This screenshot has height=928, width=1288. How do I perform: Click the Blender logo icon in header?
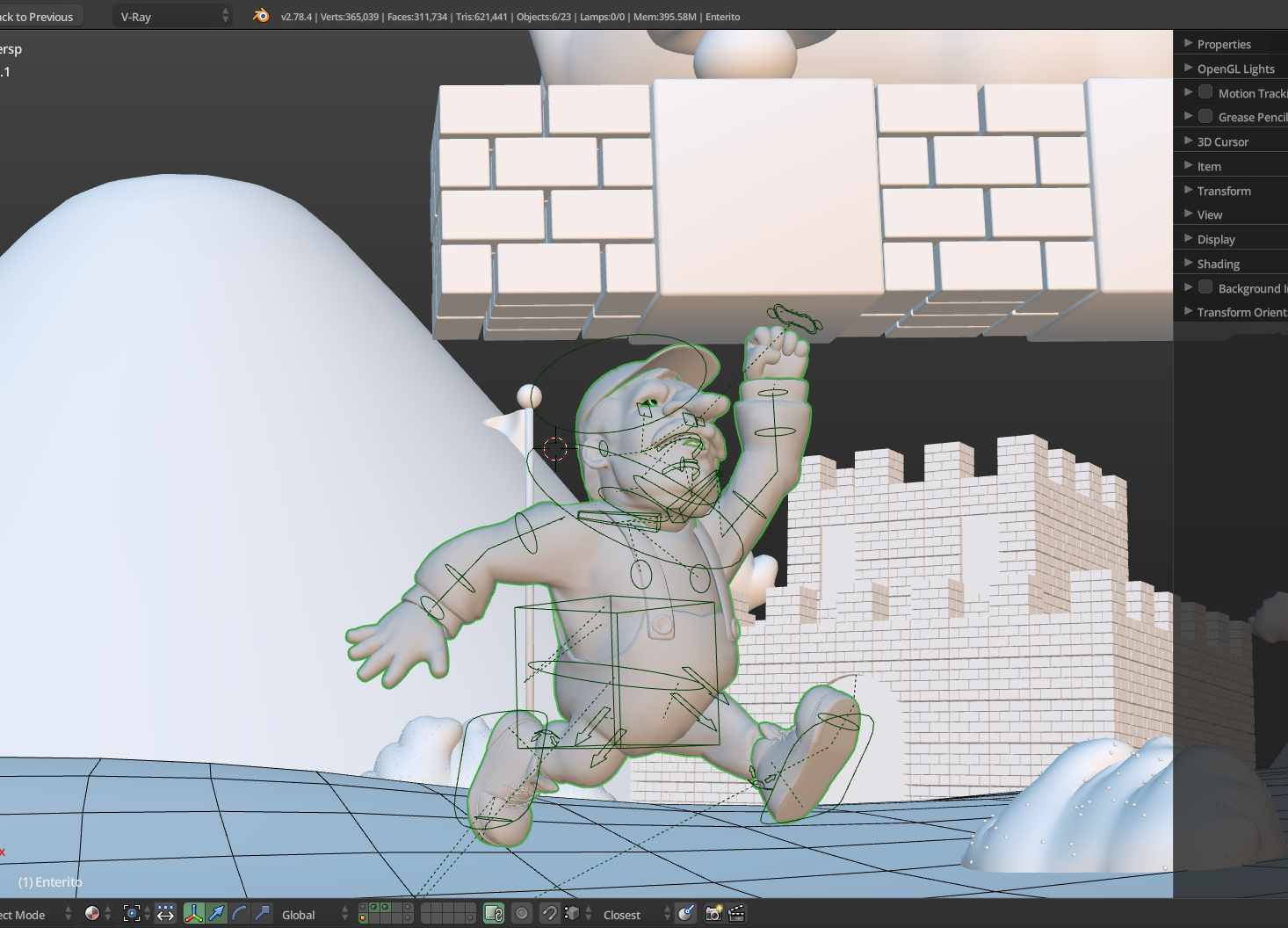[261, 15]
